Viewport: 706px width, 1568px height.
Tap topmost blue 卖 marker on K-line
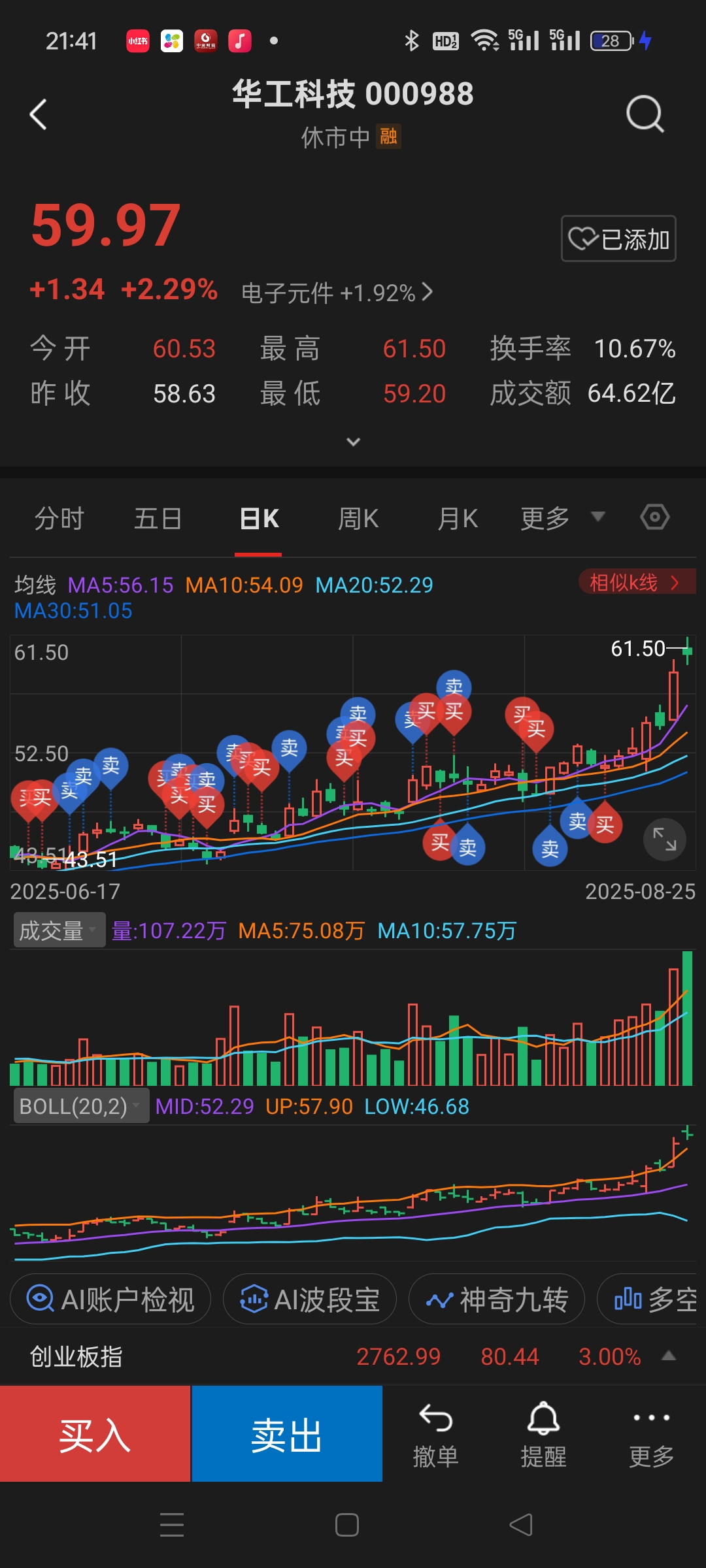pos(454,686)
